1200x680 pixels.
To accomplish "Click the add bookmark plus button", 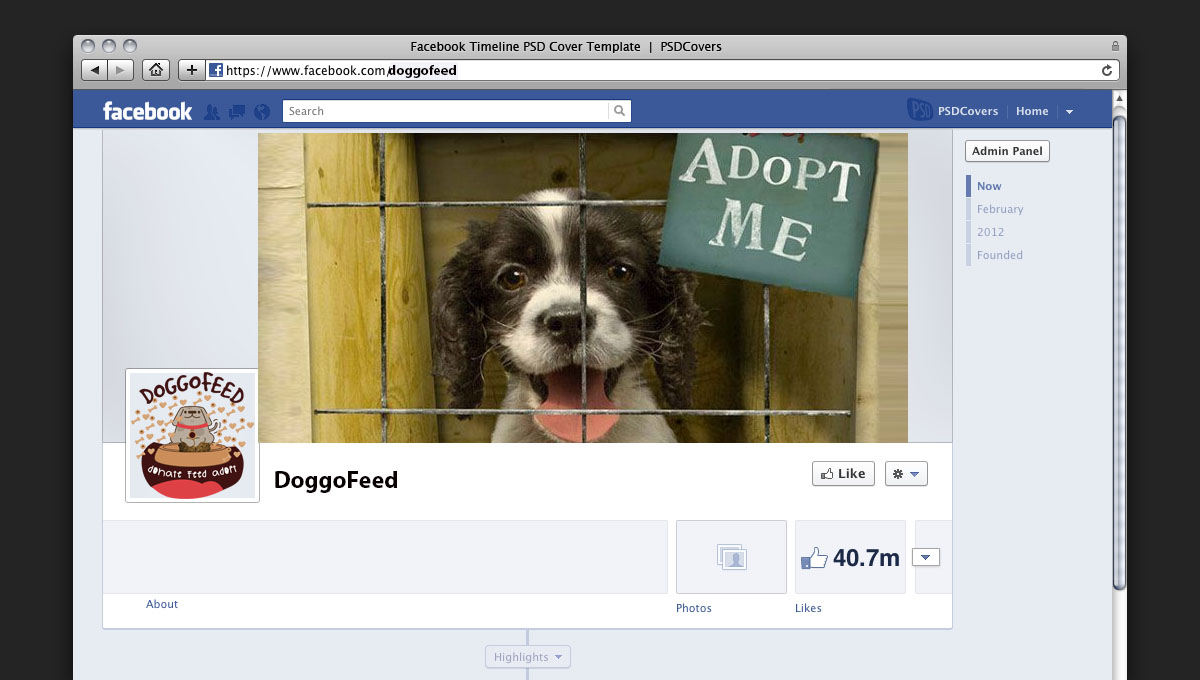I will (x=192, y=70).
